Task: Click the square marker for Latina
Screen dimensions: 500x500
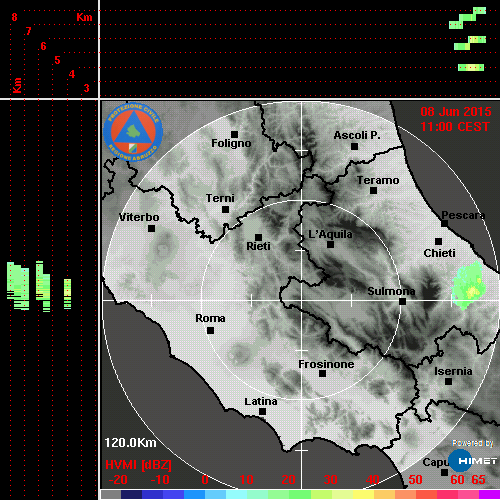Action: coord(262,412)
